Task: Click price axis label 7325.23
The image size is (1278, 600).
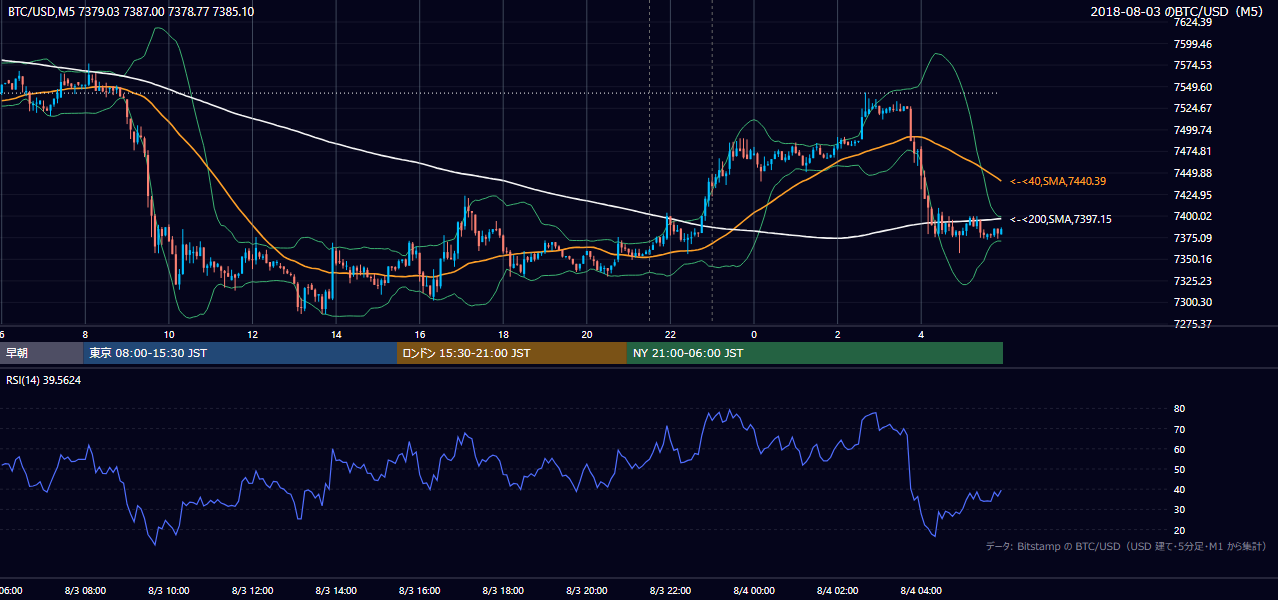Action: [1193, 281]
